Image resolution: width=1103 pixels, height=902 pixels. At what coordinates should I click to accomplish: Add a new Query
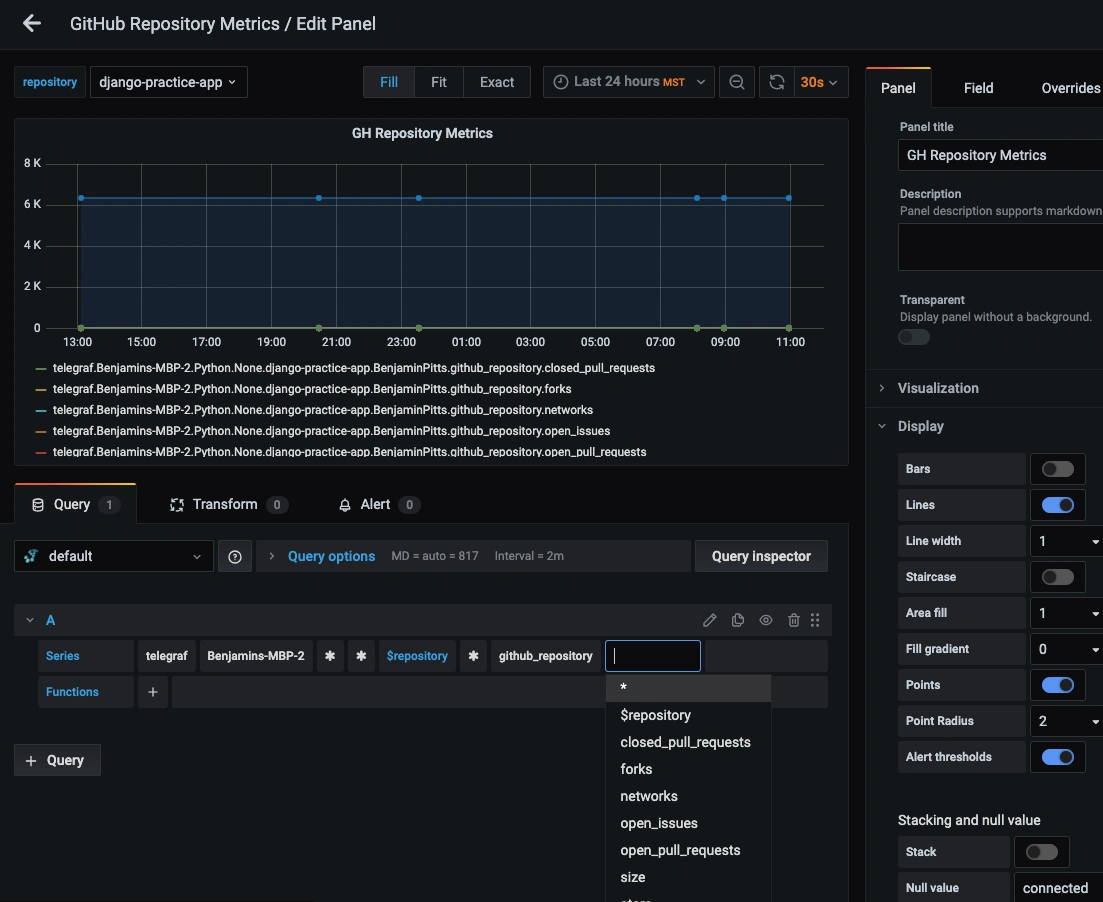coord(57,761)
